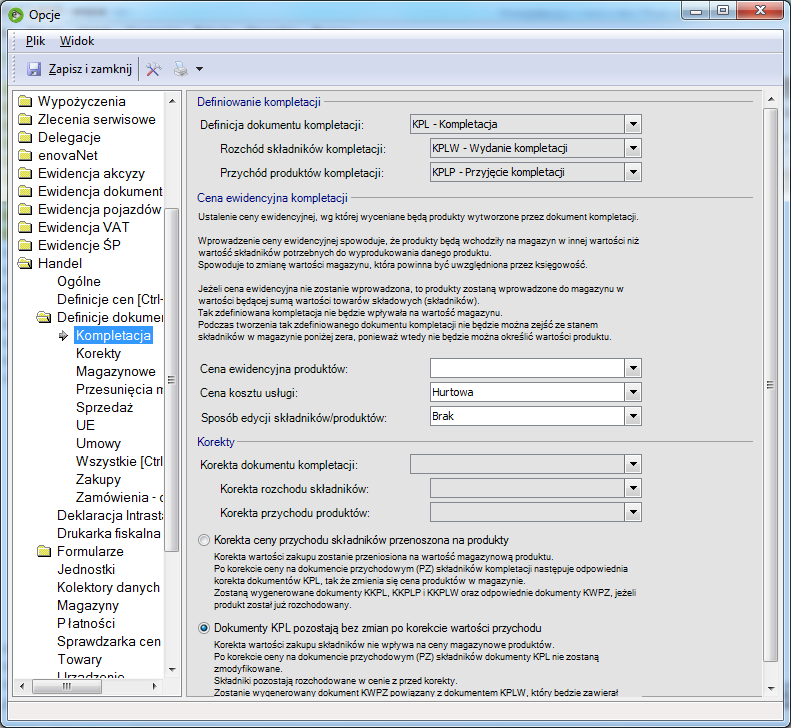Image resolution: width=791 pixels, height=728 pixels.
Task: Click the tree scroll down arrow
Action: coord(172,669)
